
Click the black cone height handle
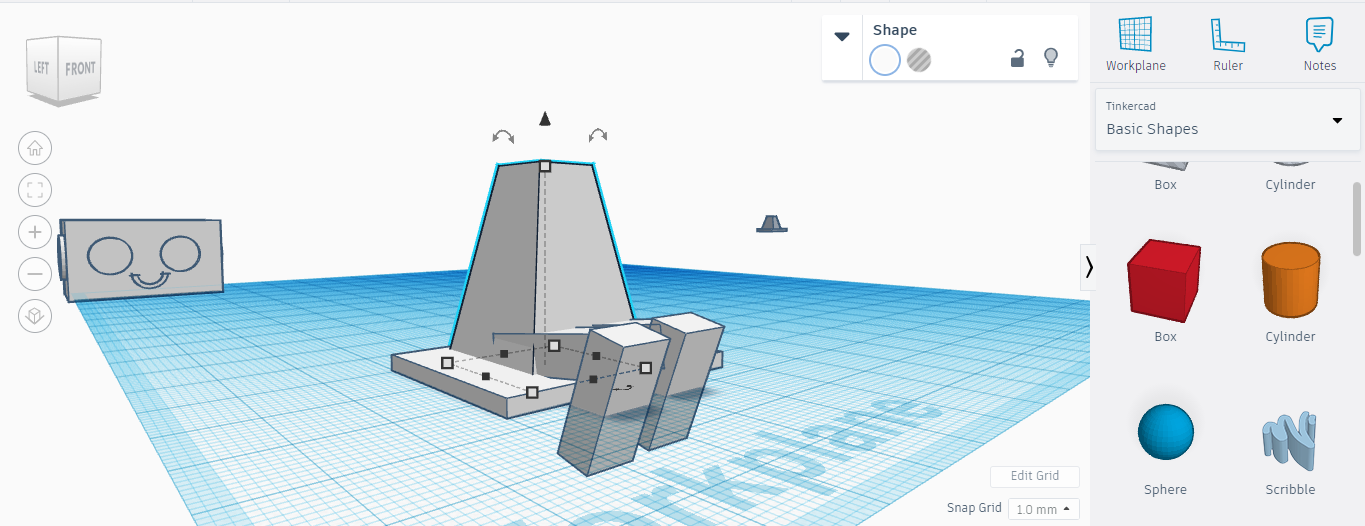(545, 119)
